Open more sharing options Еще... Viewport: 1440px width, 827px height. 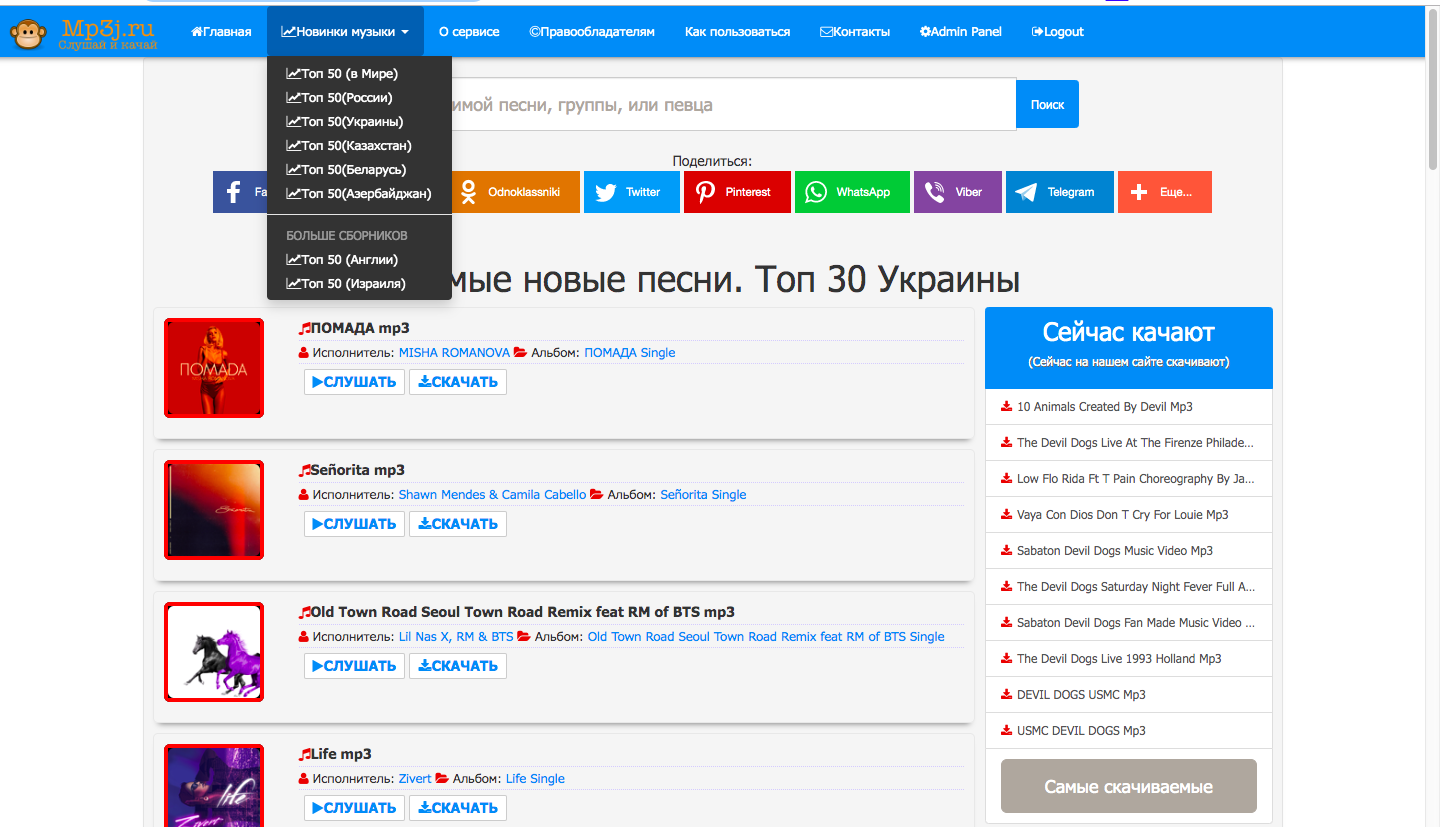(x=1165, y=192)
